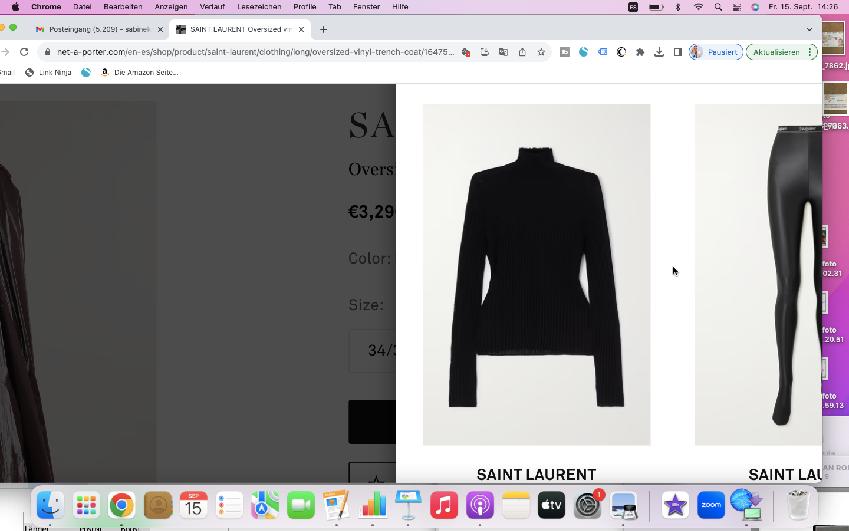Open Reminders from the dock
This screenshot has width=849, height=531.
pyautogui.click(x=229, y=504)
